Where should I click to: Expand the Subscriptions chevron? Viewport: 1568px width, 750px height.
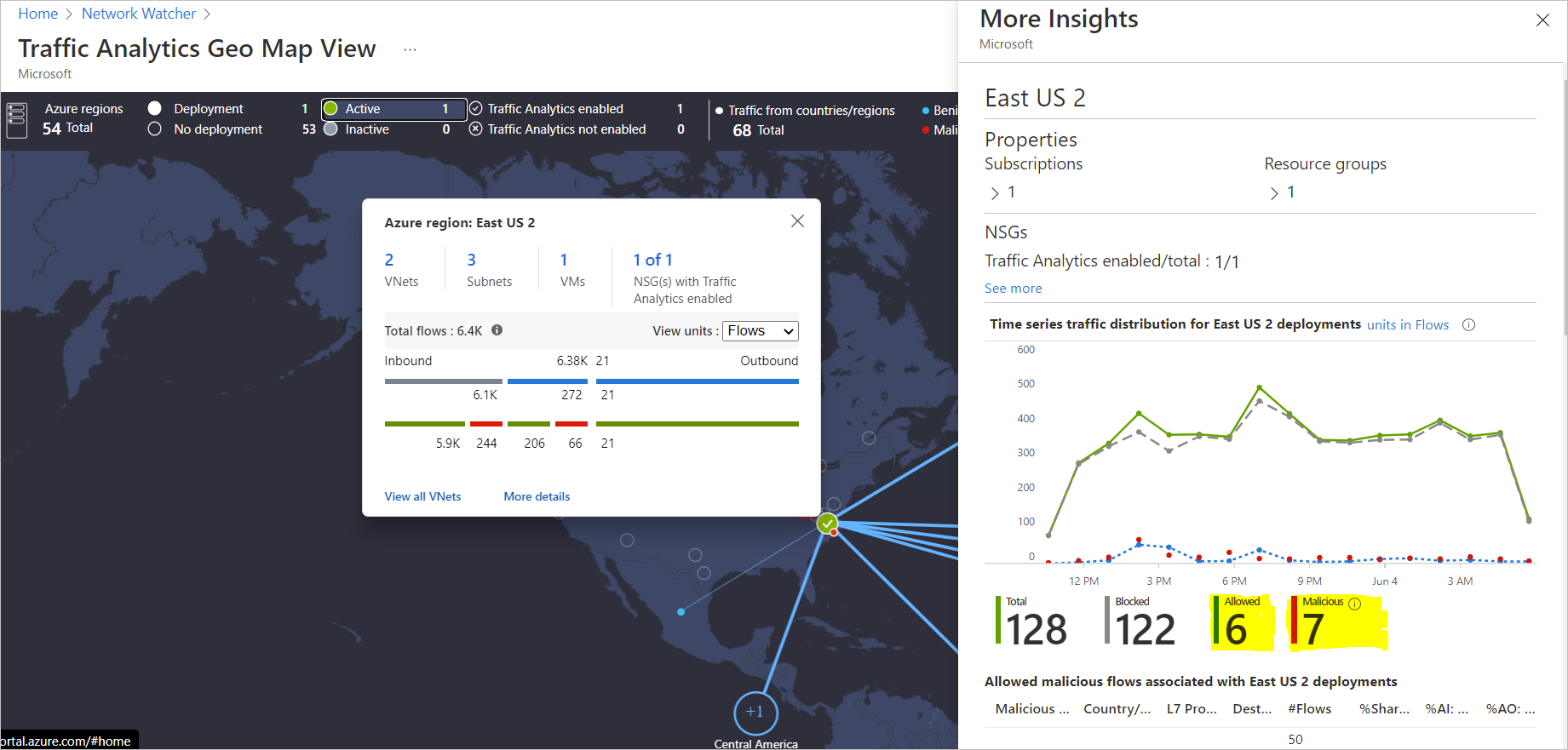994,193
